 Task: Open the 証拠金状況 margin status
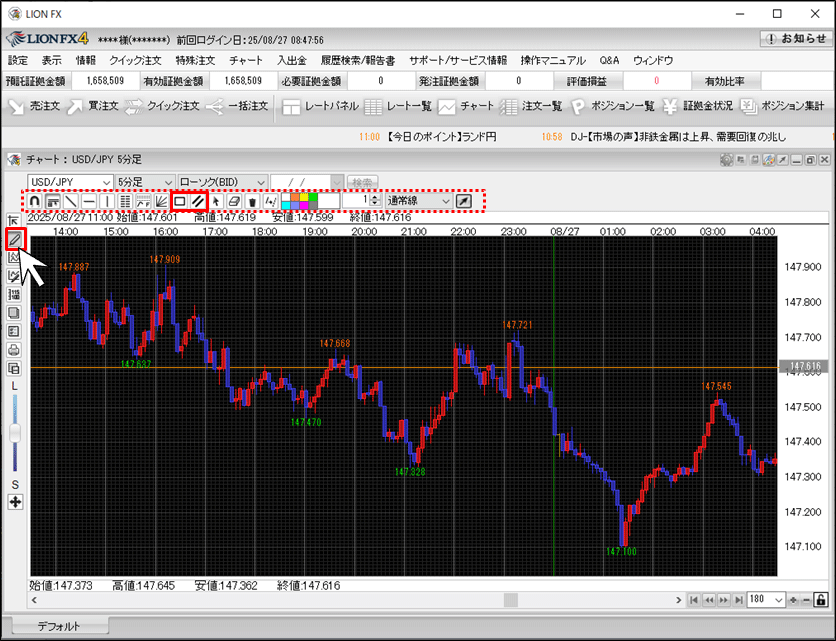698,106
